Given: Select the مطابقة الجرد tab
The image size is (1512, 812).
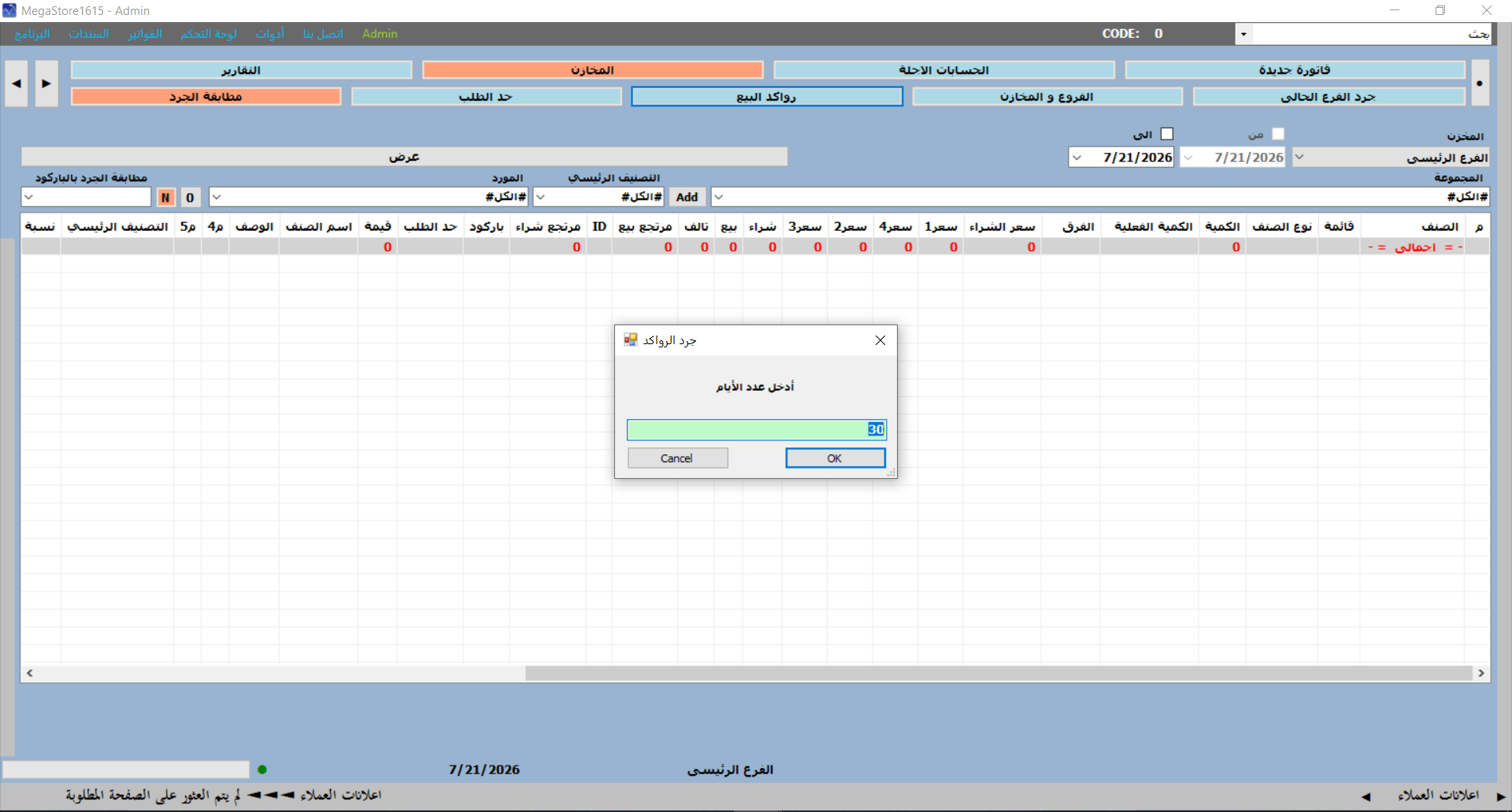Looking at the screenshot, I should point(206,96).
